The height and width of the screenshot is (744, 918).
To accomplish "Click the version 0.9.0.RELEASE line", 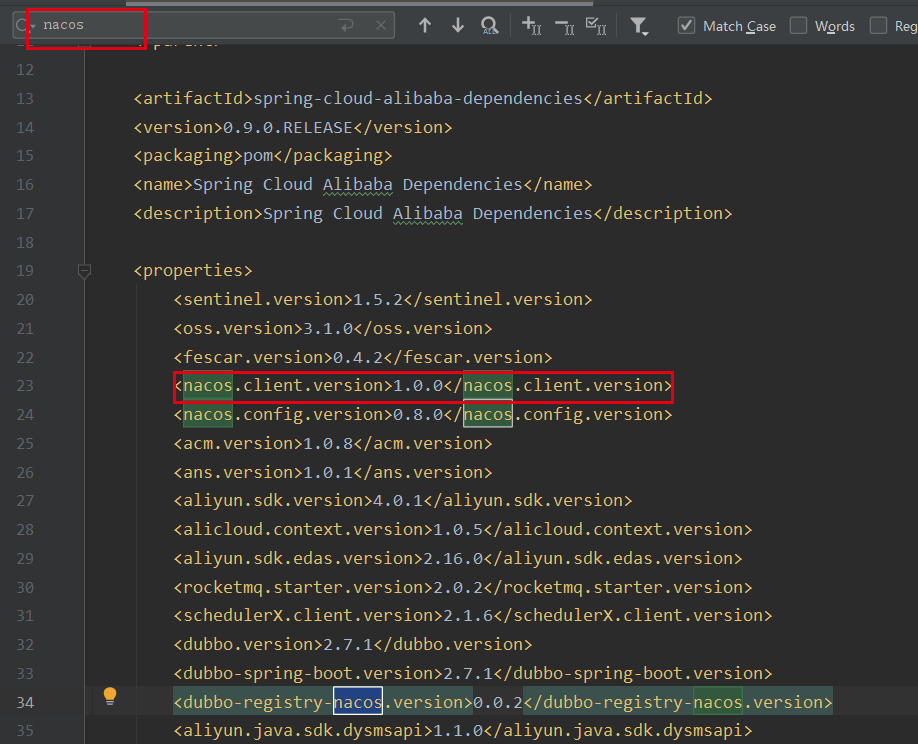I will (293, 128).
